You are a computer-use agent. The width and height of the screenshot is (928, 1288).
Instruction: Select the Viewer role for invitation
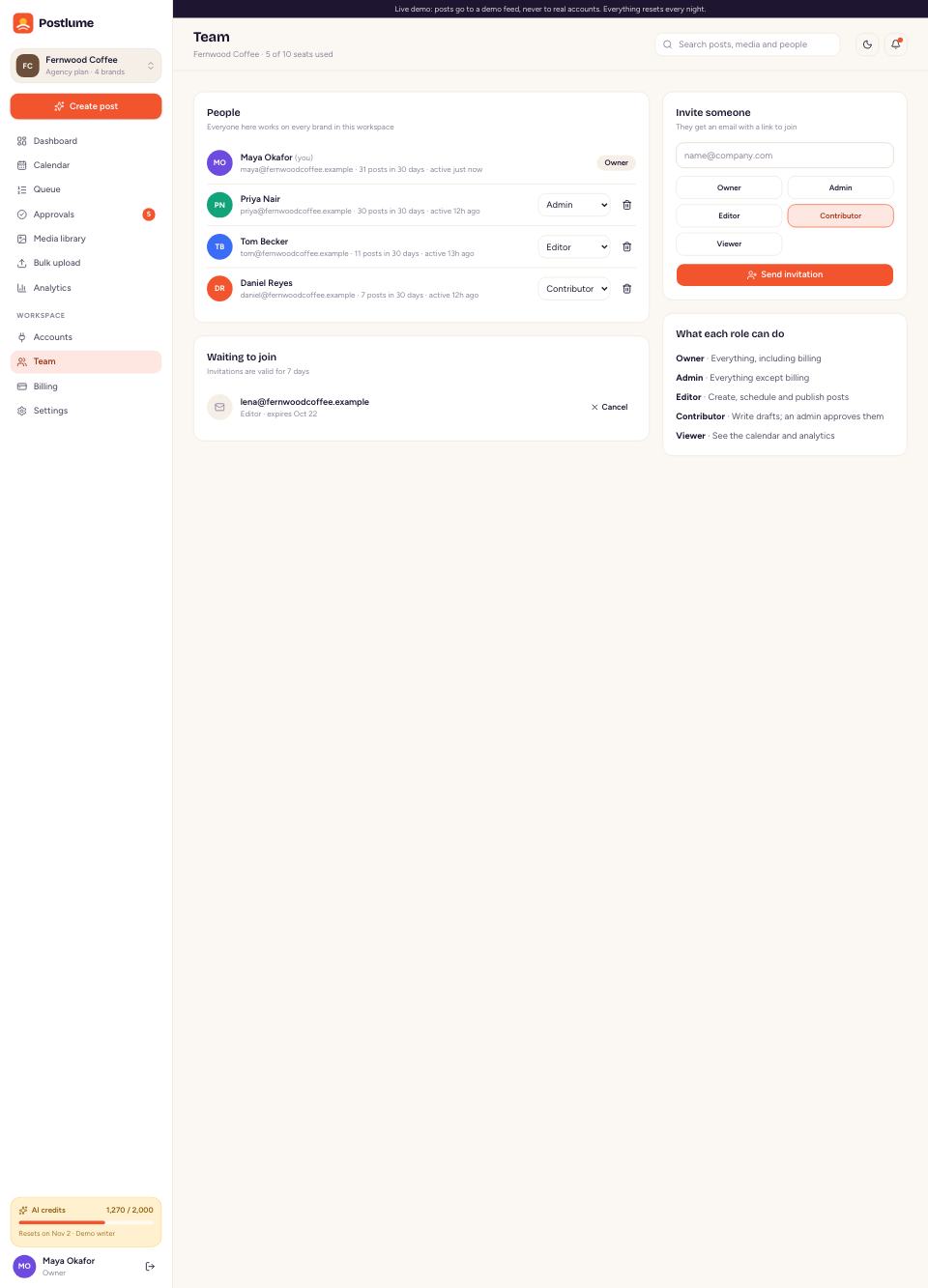(x=729, y=243)
